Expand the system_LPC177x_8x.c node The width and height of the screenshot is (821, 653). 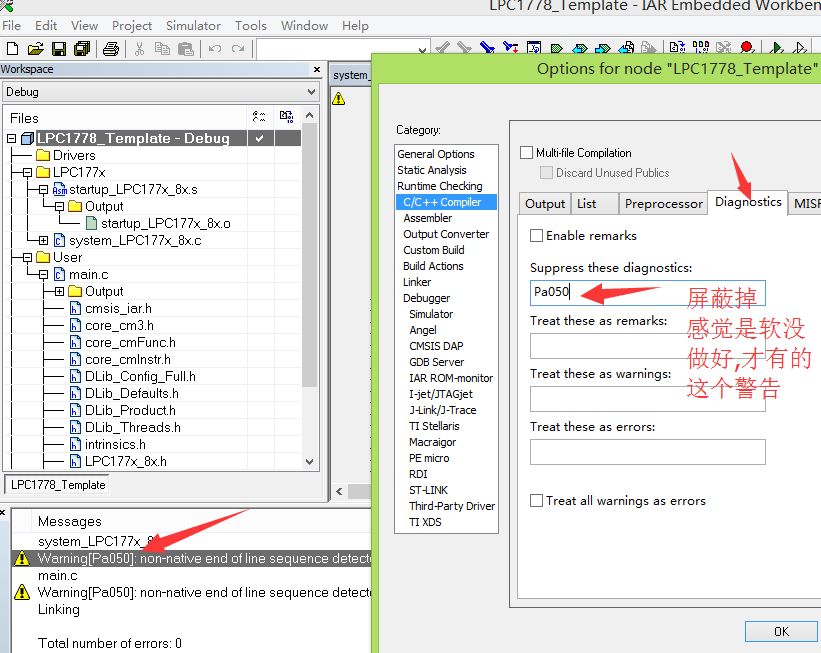coord(43,240)
